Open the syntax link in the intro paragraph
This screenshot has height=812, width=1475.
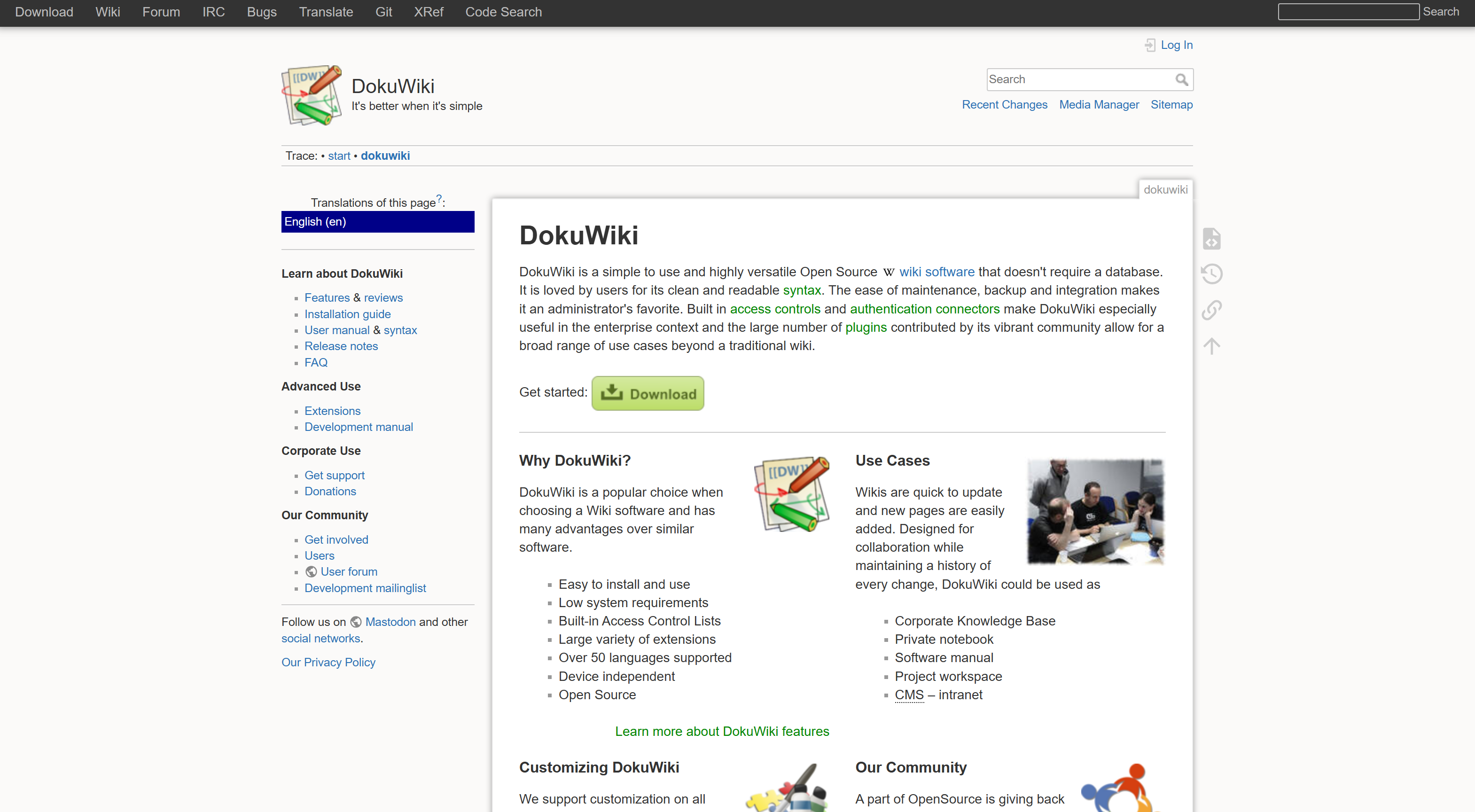[802, 291]
